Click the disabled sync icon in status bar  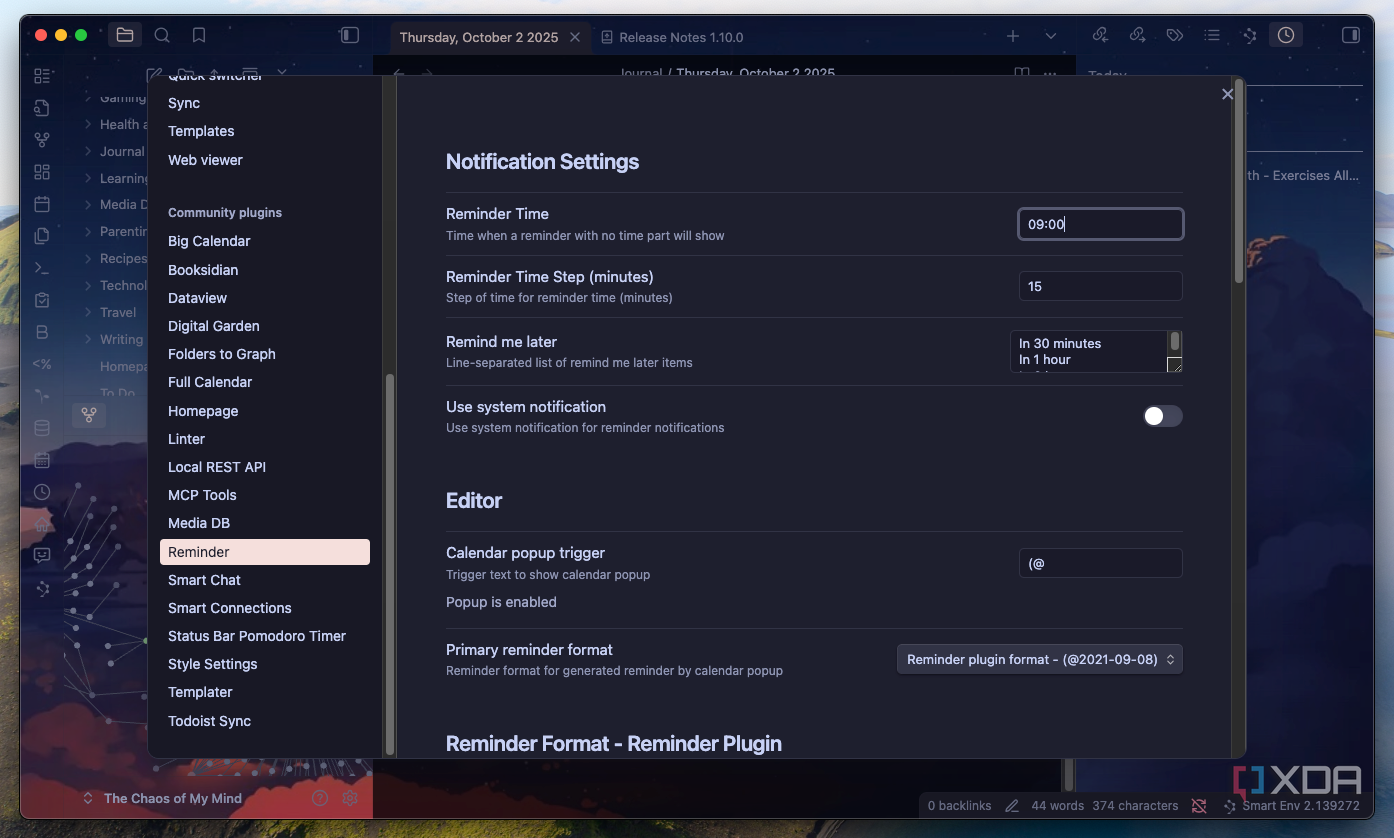point(1200,806)
